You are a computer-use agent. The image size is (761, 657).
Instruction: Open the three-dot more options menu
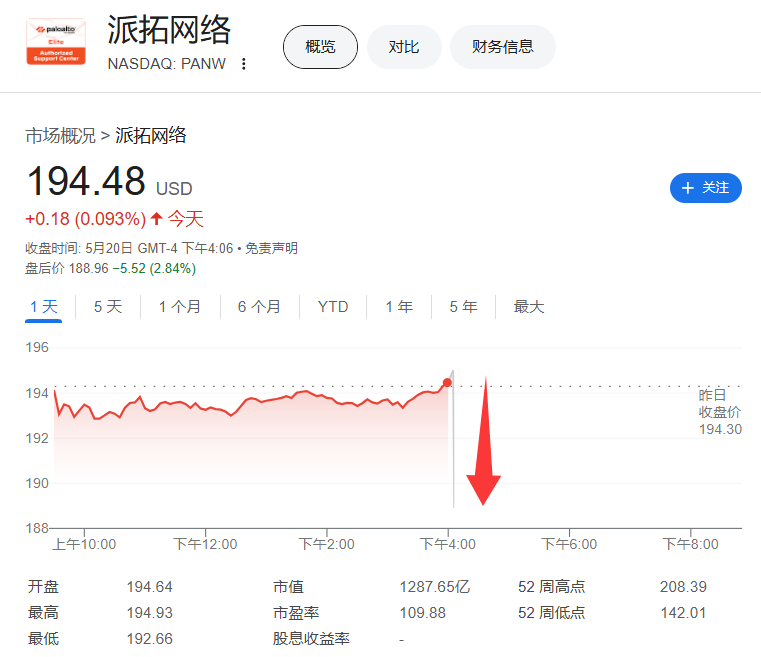[244, 64]
